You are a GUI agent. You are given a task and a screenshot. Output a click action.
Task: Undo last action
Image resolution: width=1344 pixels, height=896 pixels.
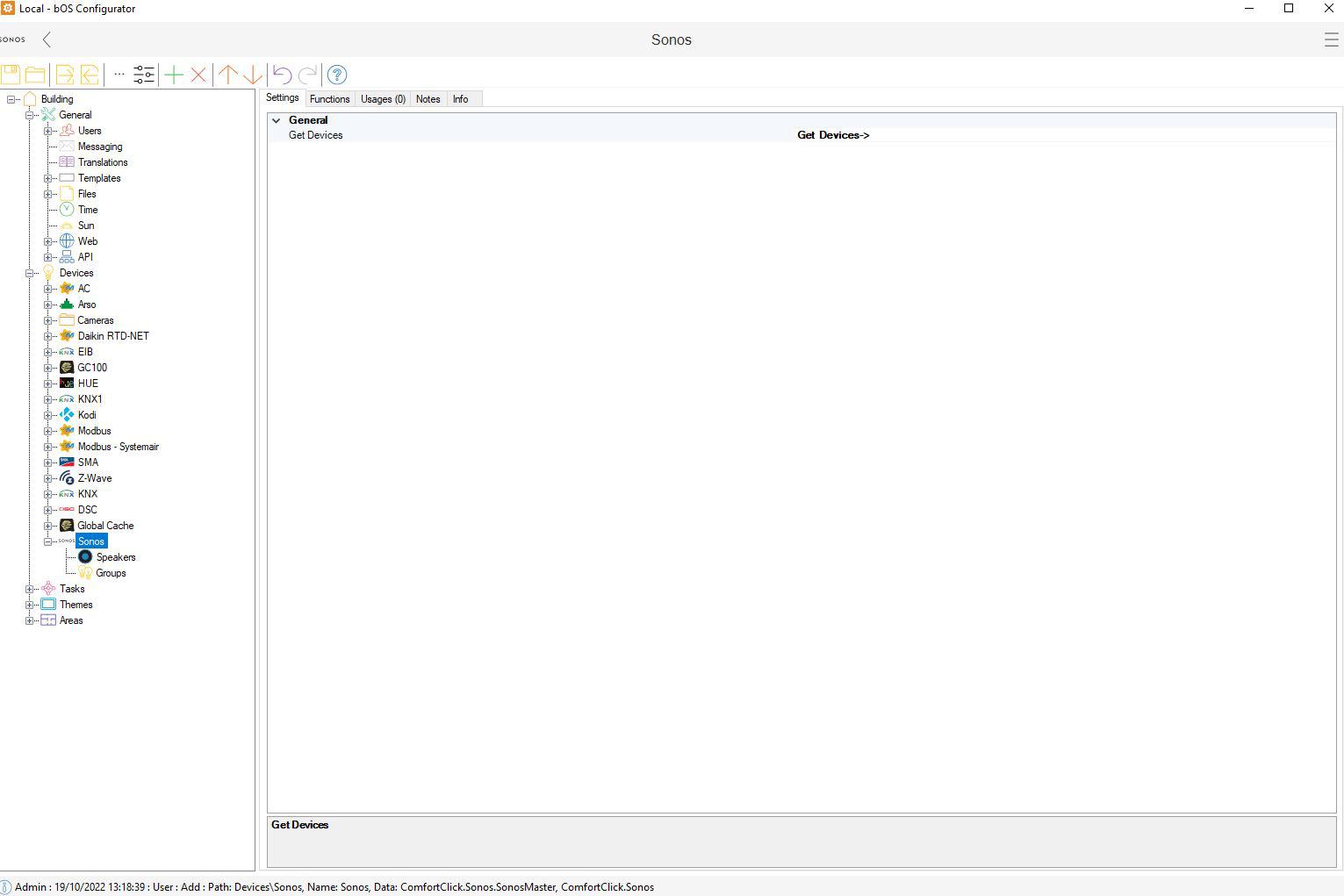(282, 75)
